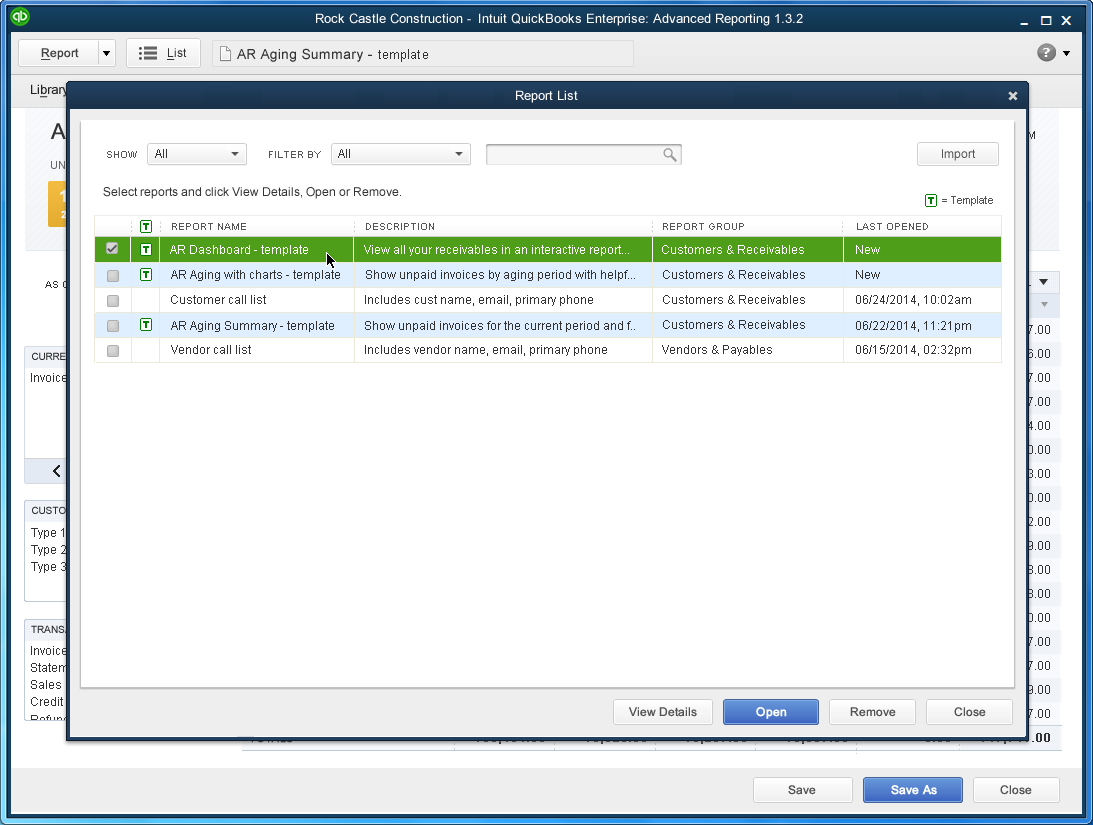
Task: Select the Customer call list report name
Action: coord(218,300)
